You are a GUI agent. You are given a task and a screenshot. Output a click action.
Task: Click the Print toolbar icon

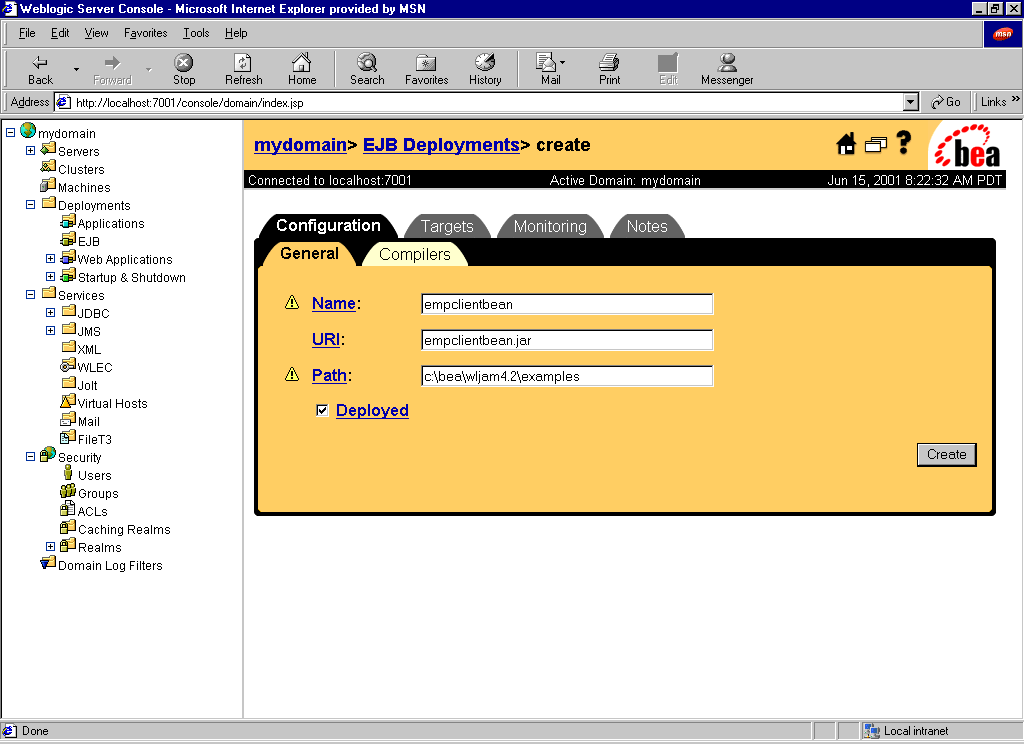point(609,69)
